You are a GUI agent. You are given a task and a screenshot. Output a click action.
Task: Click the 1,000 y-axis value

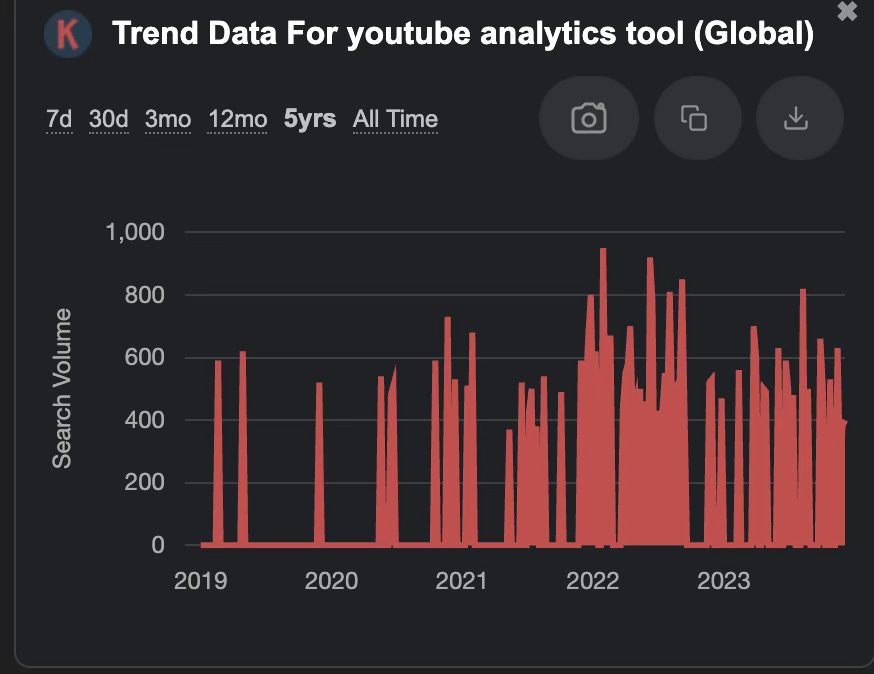(135, 232)
